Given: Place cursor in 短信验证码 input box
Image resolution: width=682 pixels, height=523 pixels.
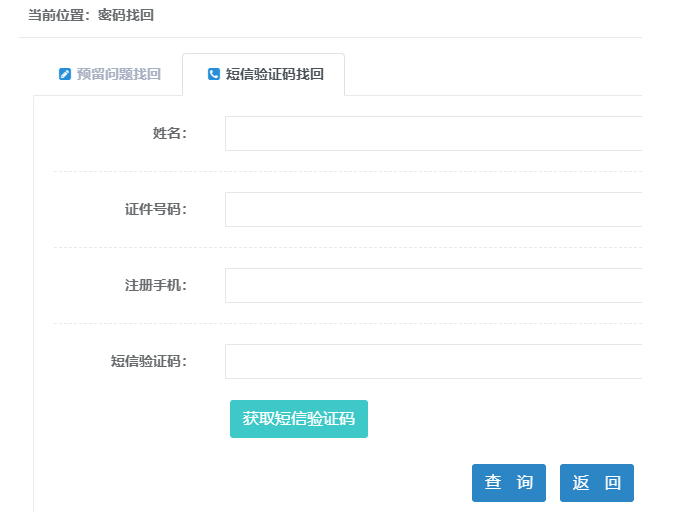Looking at the screenshot, I should [432, 361].
